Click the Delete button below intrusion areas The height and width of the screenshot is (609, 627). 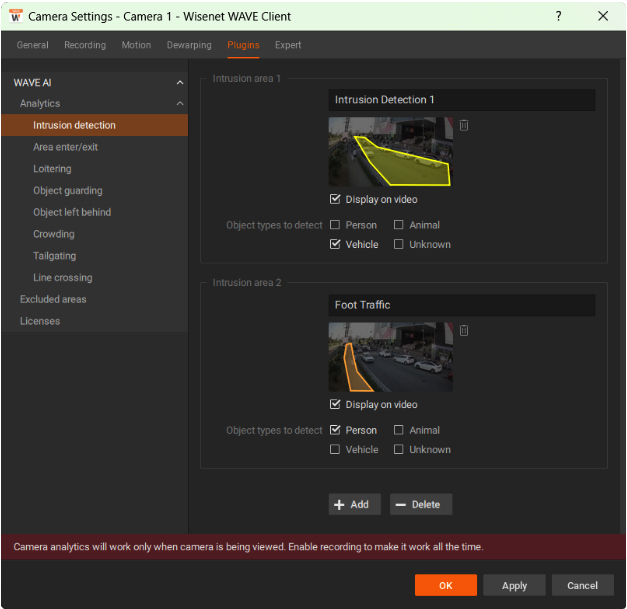click(x=421, y=504)
